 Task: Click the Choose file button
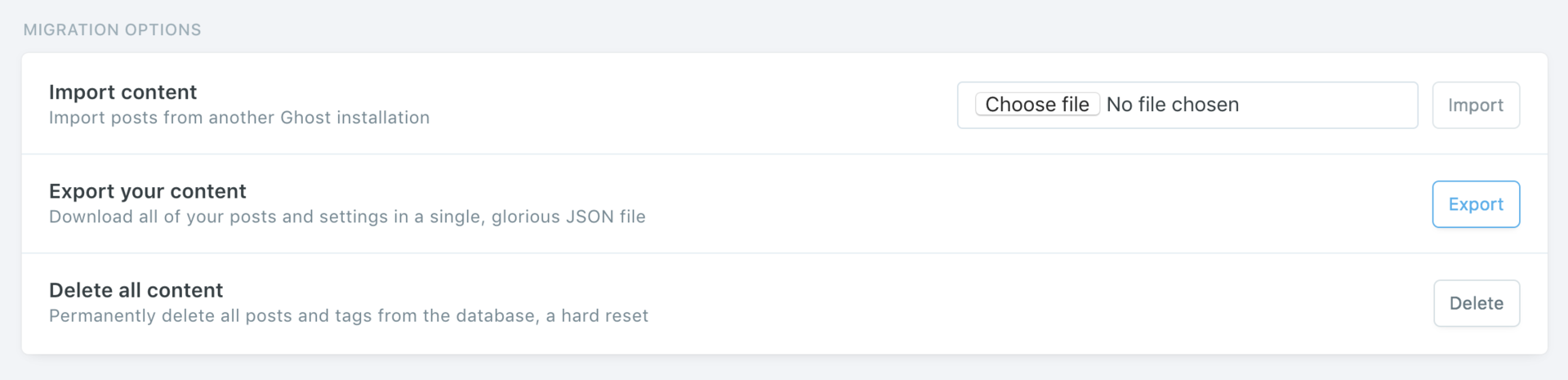click(1037, 105)
